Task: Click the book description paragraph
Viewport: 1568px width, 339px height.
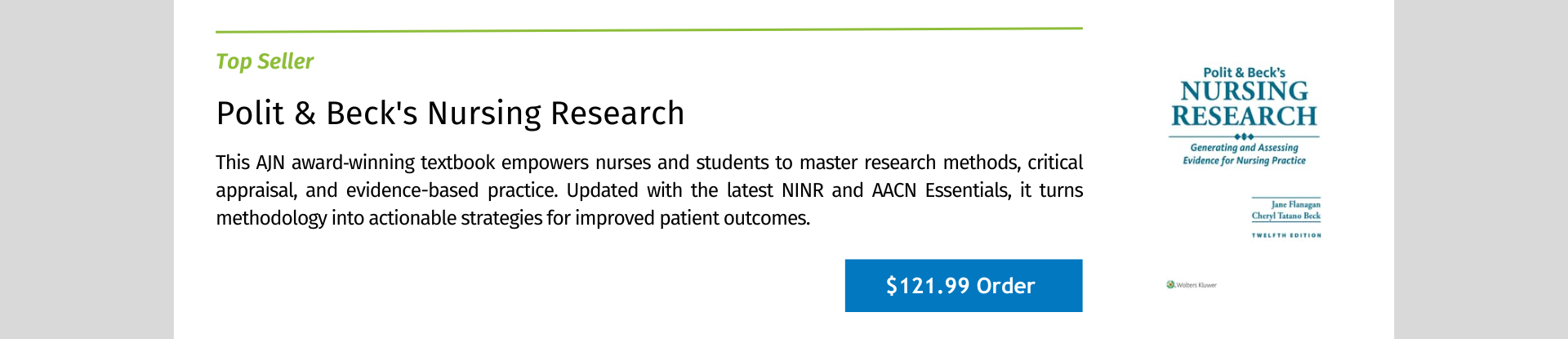Action: pyautogui.click(x=649, y=190)
